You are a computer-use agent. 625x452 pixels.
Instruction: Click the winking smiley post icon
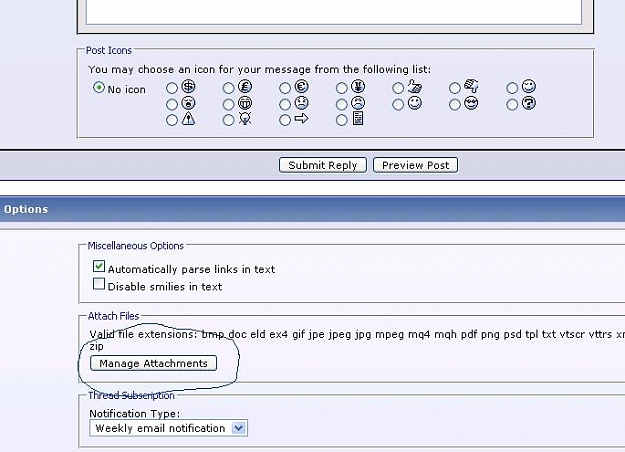[x=529, y=86]
